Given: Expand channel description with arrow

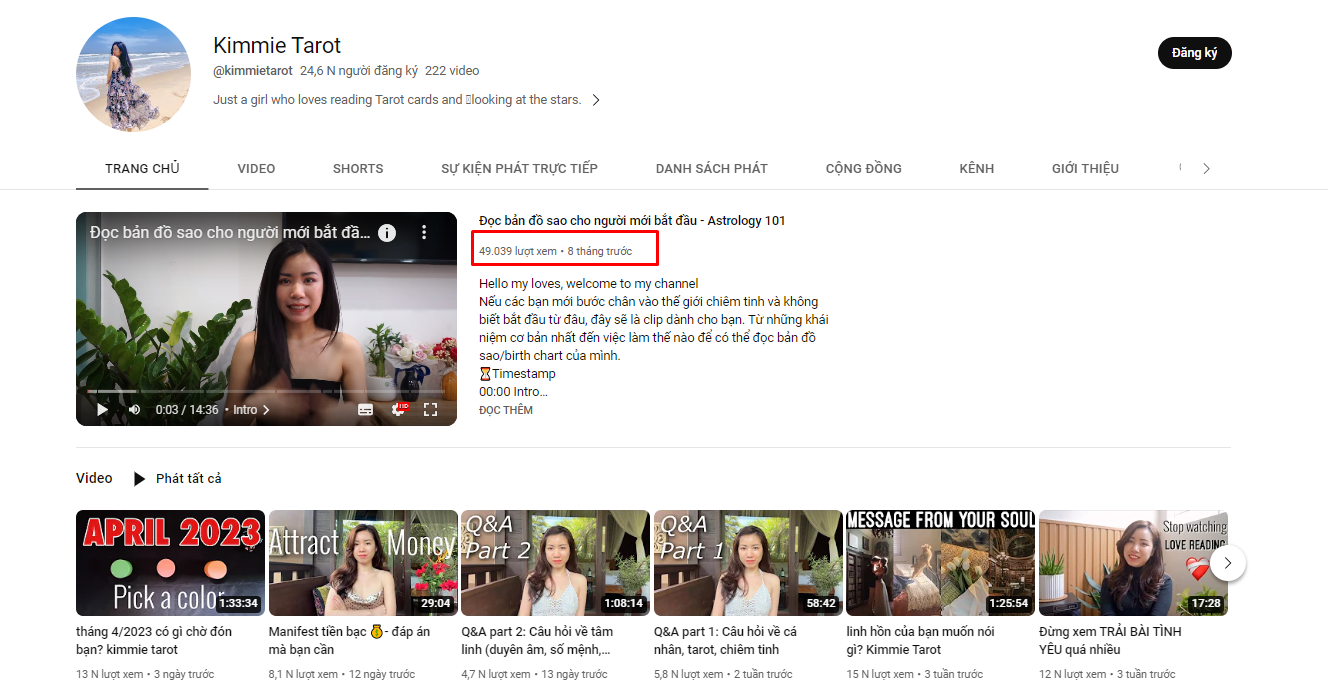Looking at the screenshot, I should (x=596, y=100).
